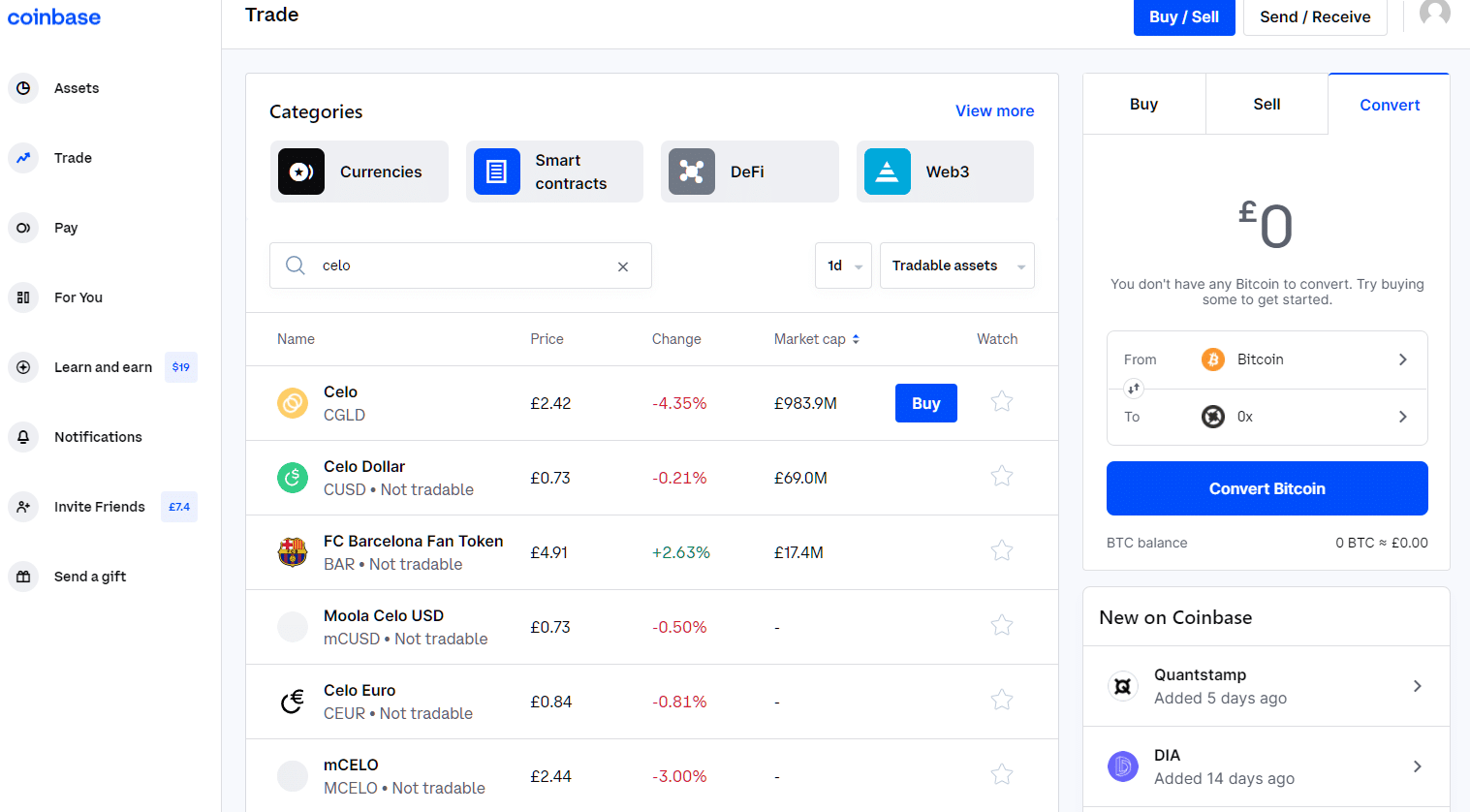Swap From and To assets
The height and width of the screenshot is (812, 1470).
tap(1134, 389)
